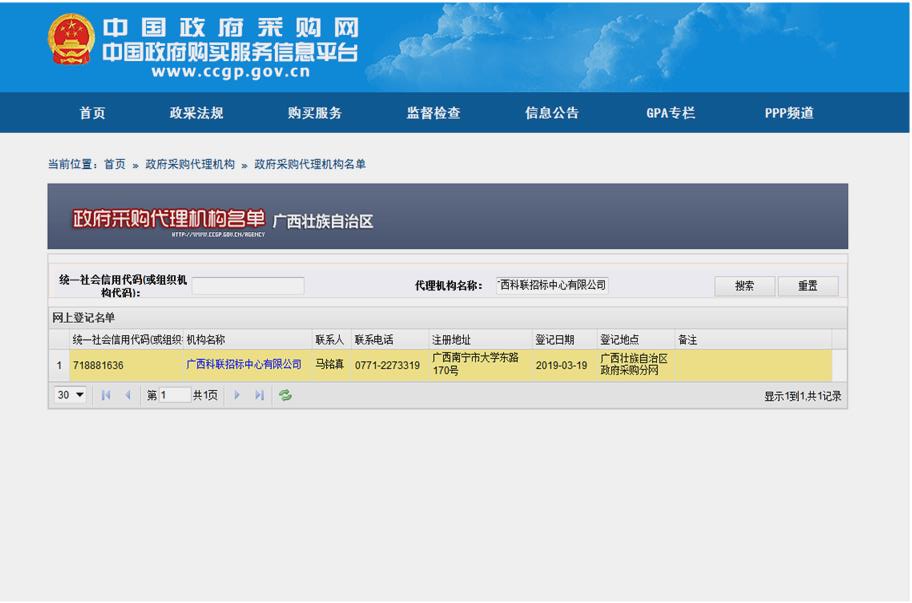This screenshot has width=912, height=603.
Task: Select contact name cell 马铭真
Action: click(330, 365)
